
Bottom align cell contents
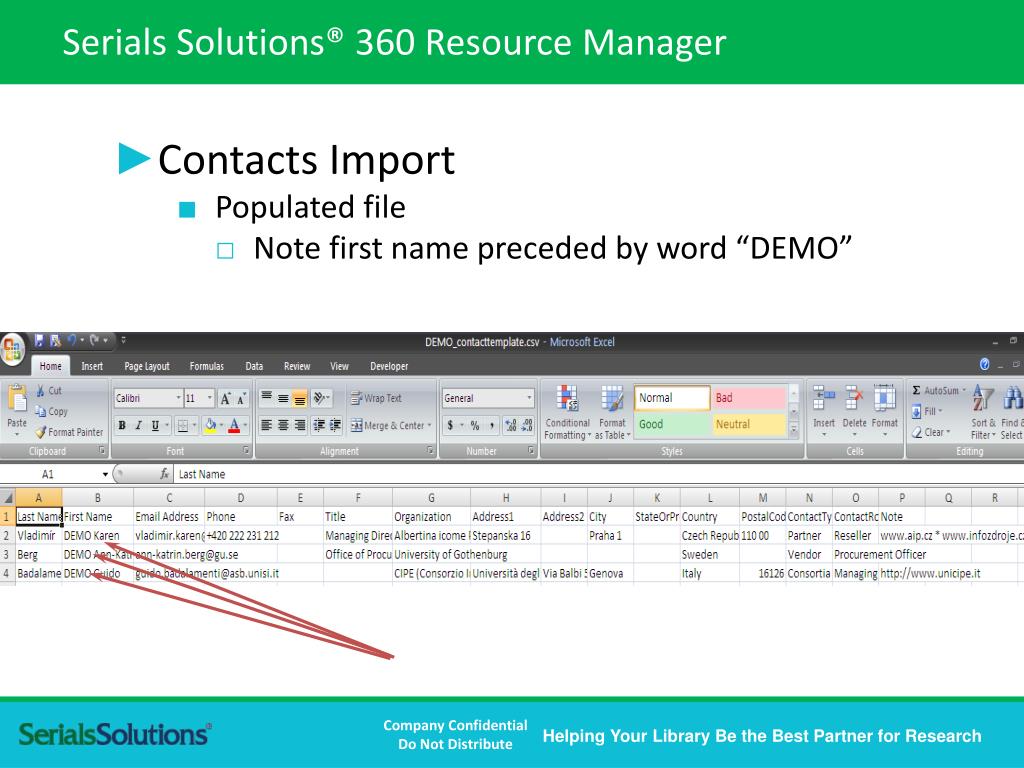[x=299, y=398]
